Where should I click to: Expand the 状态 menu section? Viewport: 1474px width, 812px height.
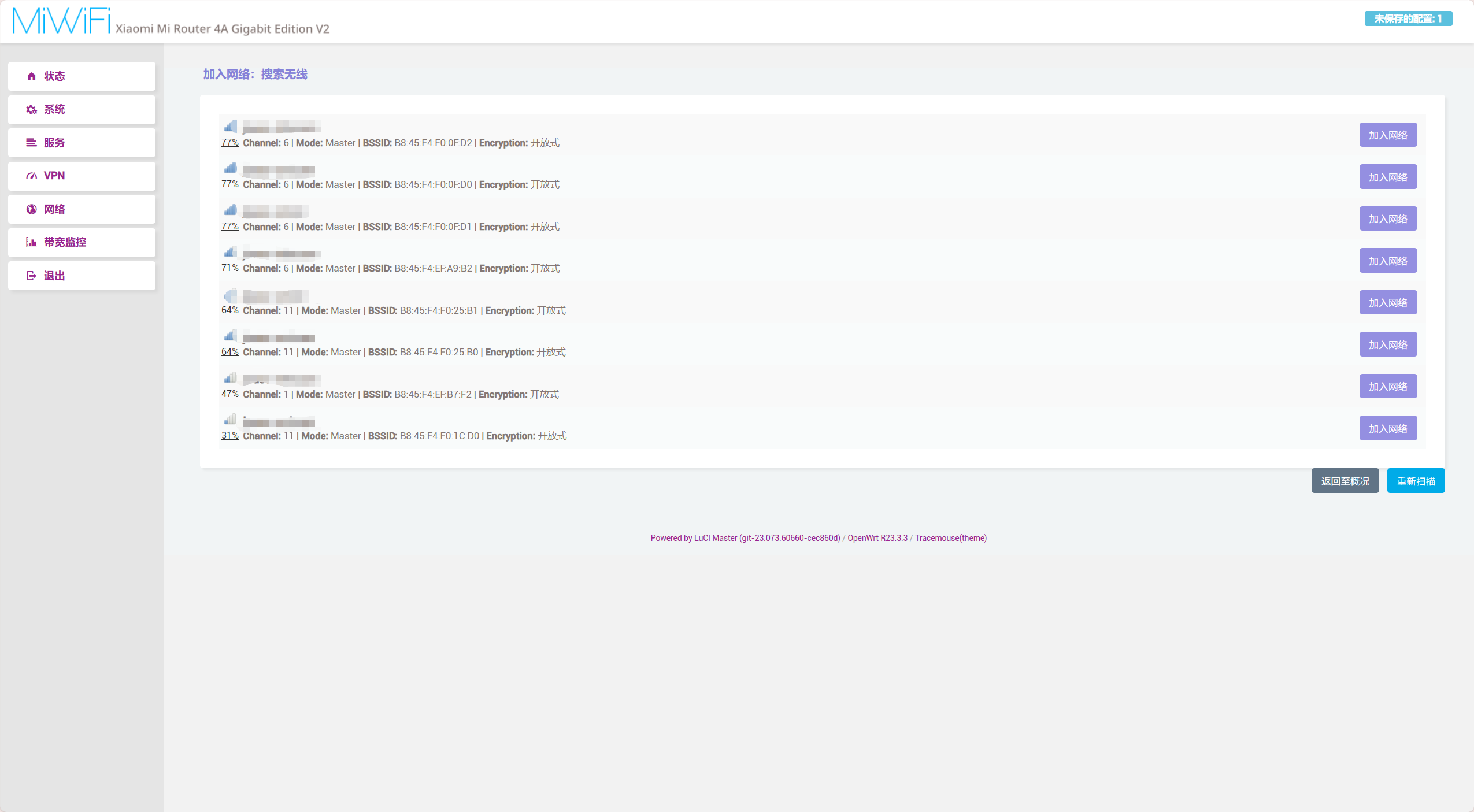(82, 76)
